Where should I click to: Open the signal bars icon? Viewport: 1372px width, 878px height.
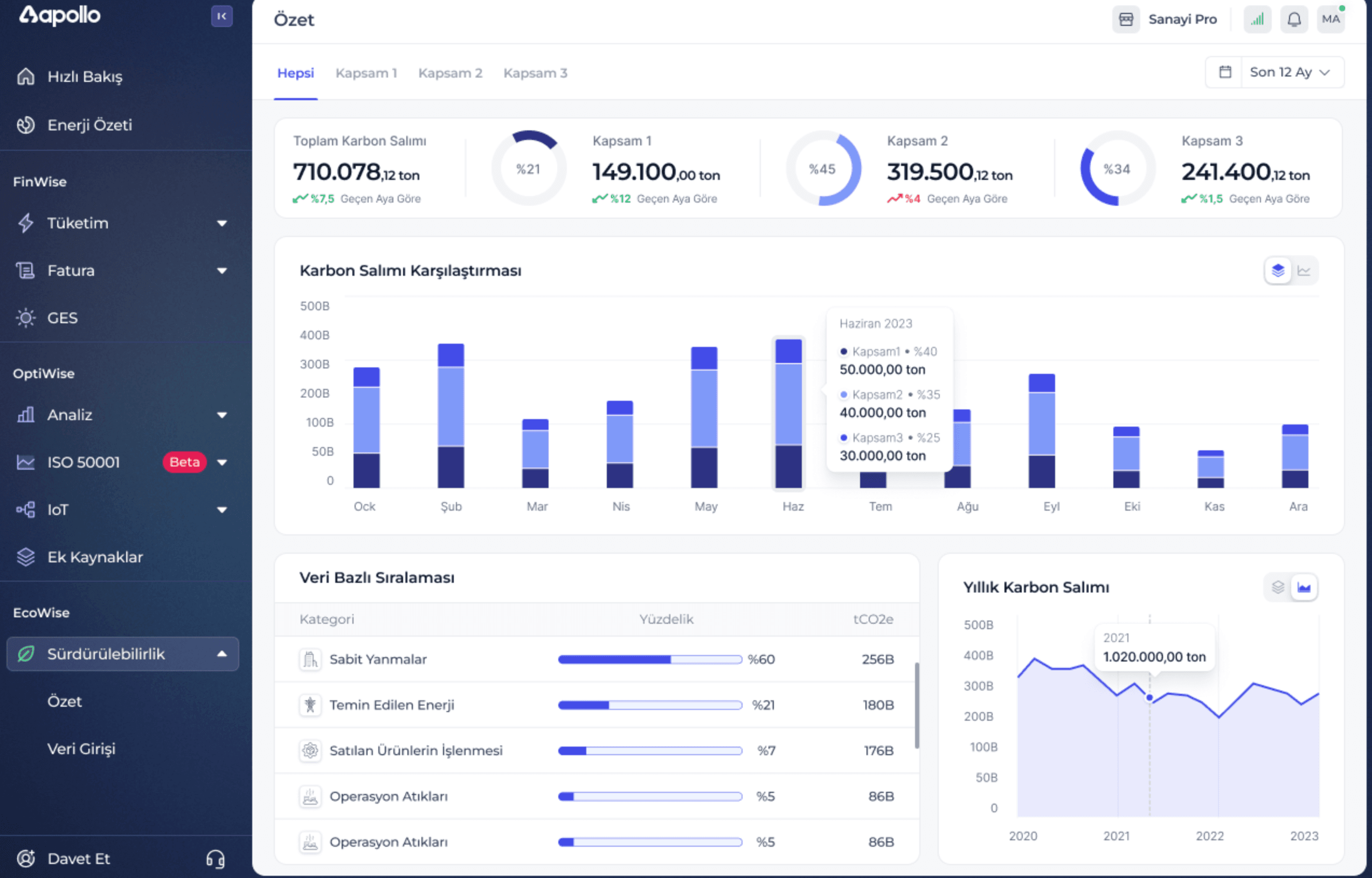pyautogui.click(x=1257, y=19)
